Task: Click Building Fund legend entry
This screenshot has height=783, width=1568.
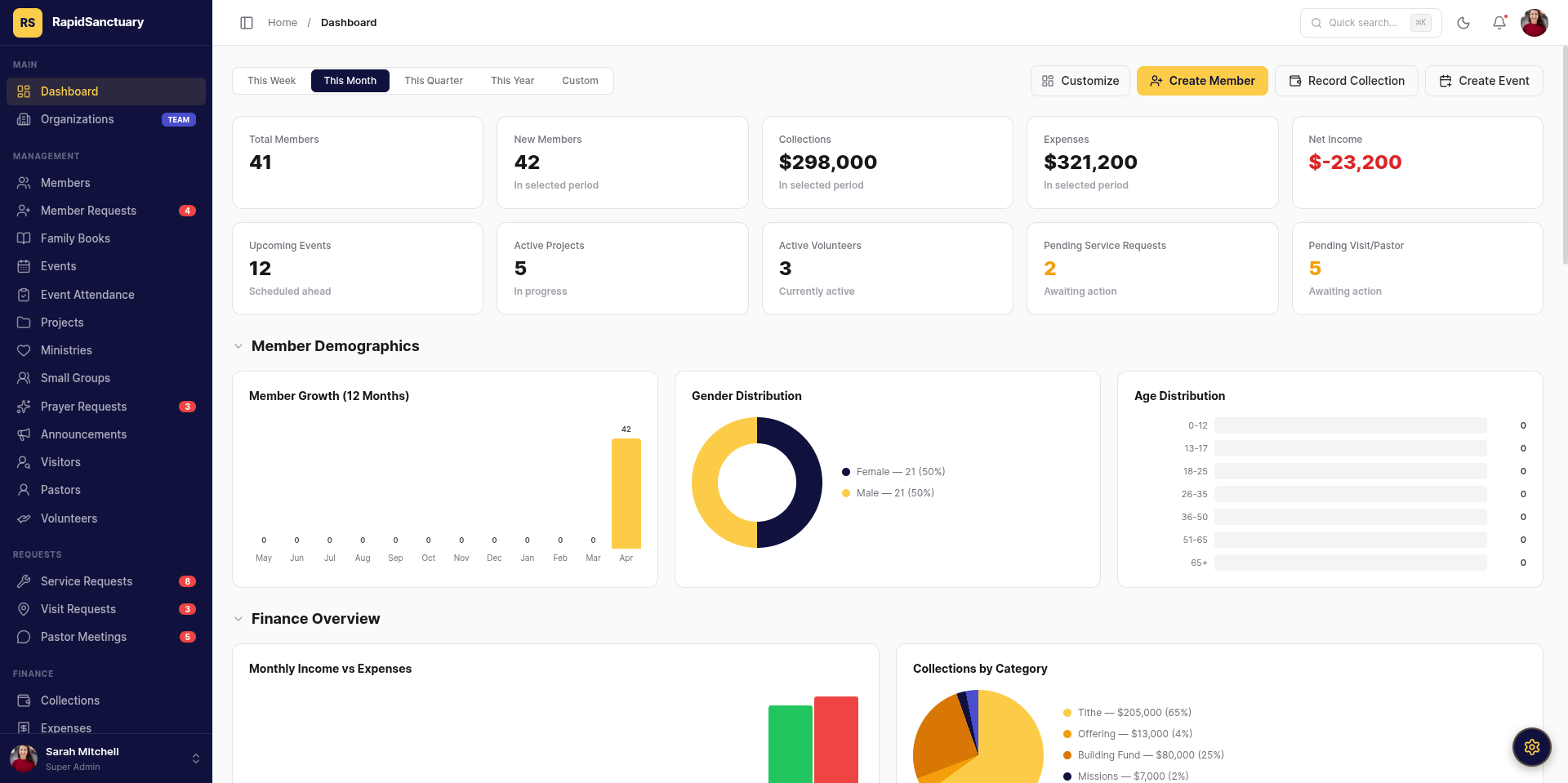Action: (1143, 755)
